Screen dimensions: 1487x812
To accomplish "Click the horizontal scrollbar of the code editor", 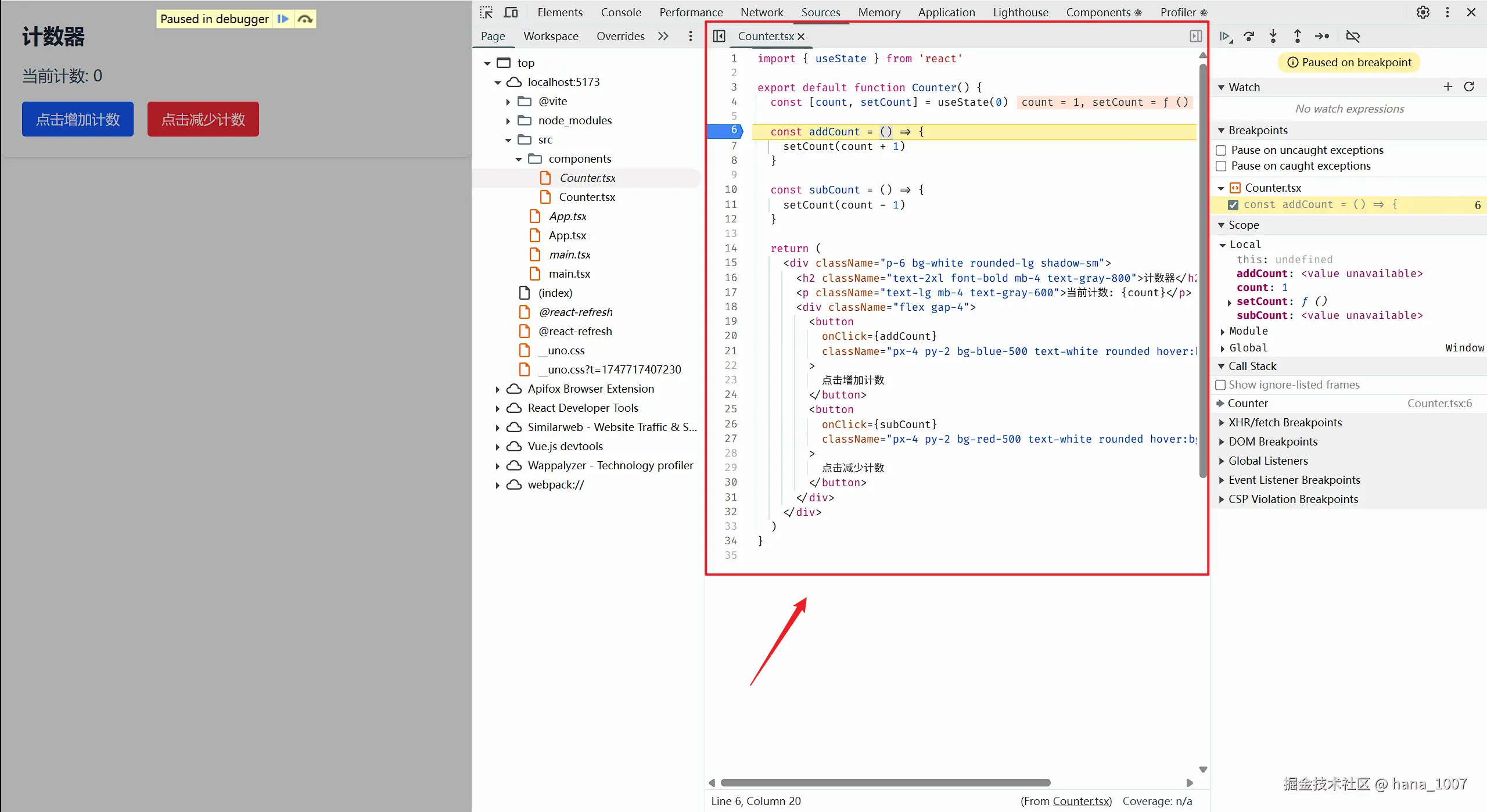I will (x=885, y=782).
